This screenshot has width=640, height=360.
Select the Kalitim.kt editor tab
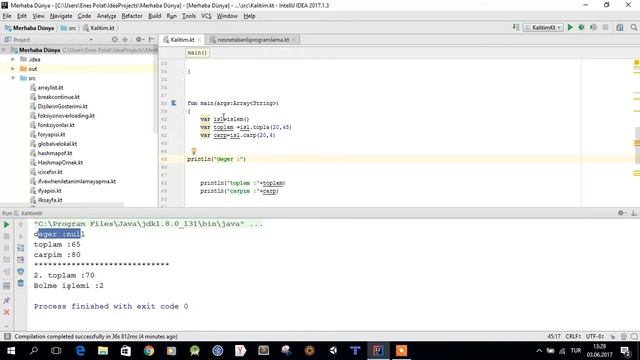tap(182, 40)
